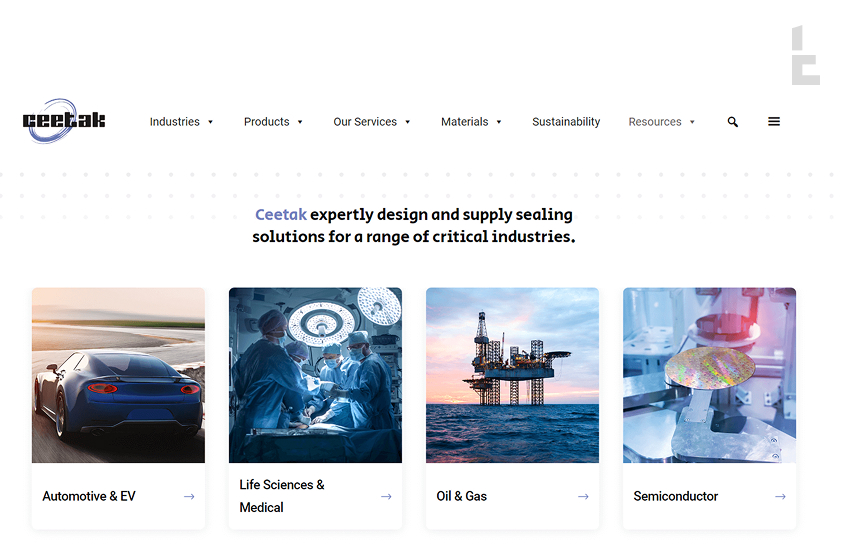Expand the Materials dropdown arrow
This screenshot has width=850, height=550.
[499, 122]
